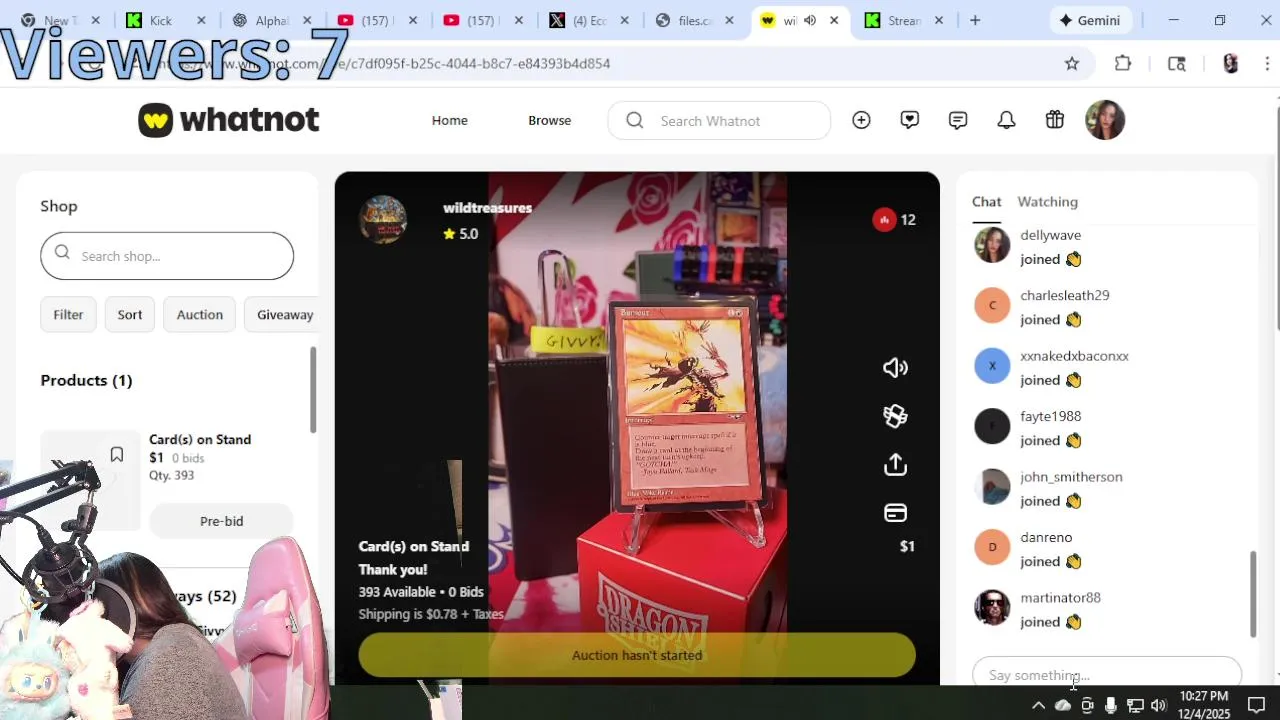Open the shop Filter options
1280x720 pixels.
pos(68,314)
